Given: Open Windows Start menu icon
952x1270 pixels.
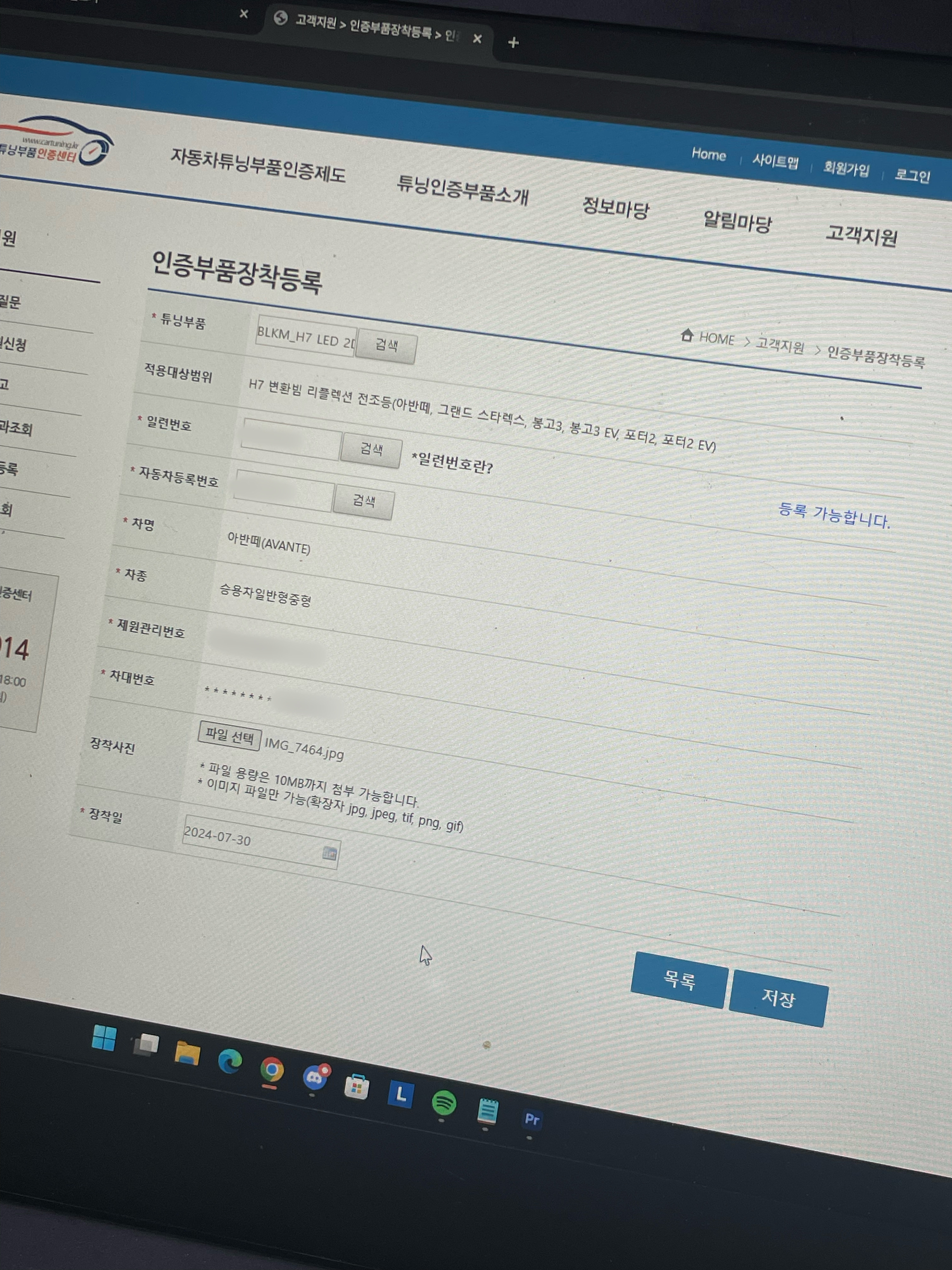Looking at the screenshot, I should click(104, 1039).
